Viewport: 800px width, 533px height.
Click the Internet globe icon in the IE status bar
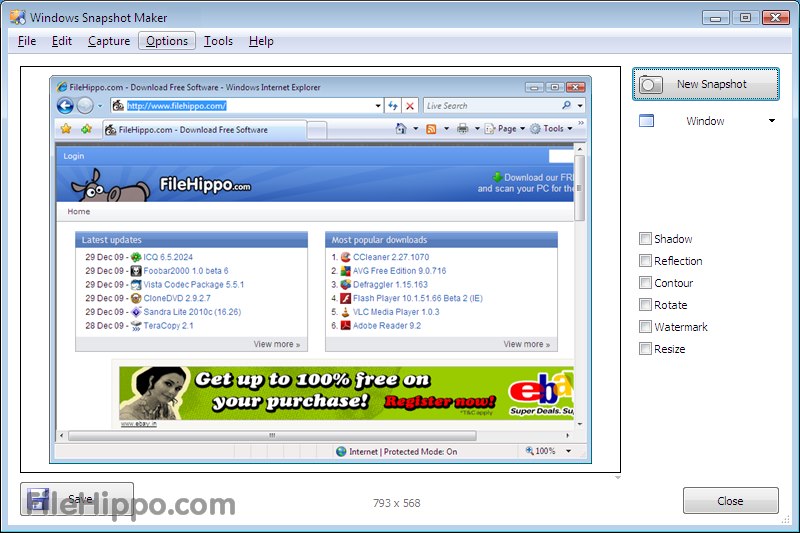click(x=341, y=451)
